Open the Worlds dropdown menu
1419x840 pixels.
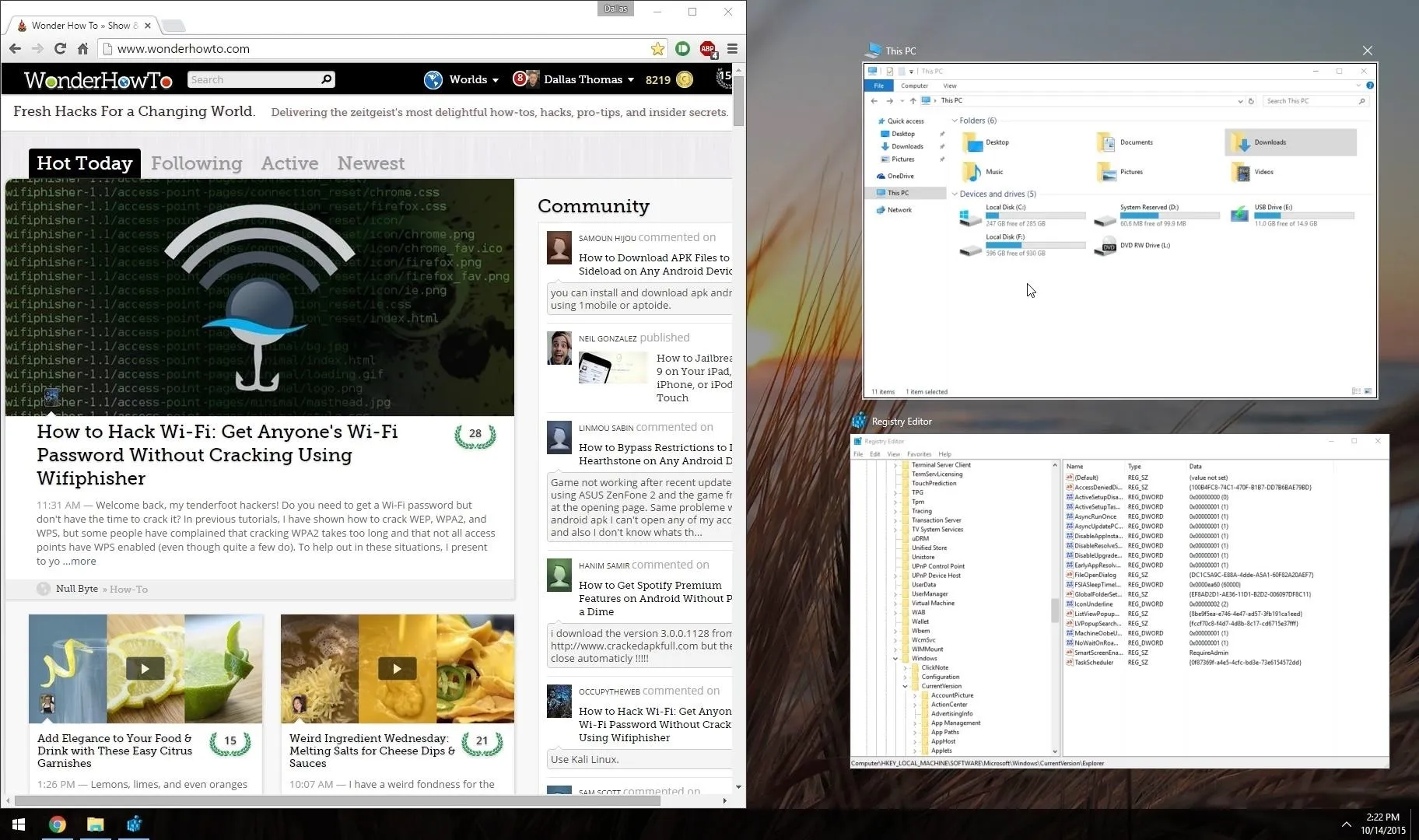[473, 79]
